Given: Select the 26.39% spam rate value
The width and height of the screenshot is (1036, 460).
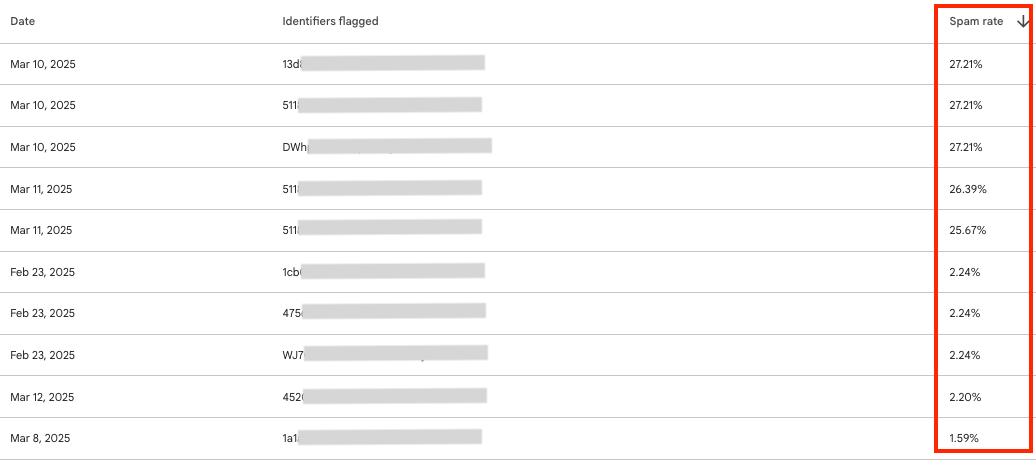Looking at the screenshot, I should [x=967, y=189].
